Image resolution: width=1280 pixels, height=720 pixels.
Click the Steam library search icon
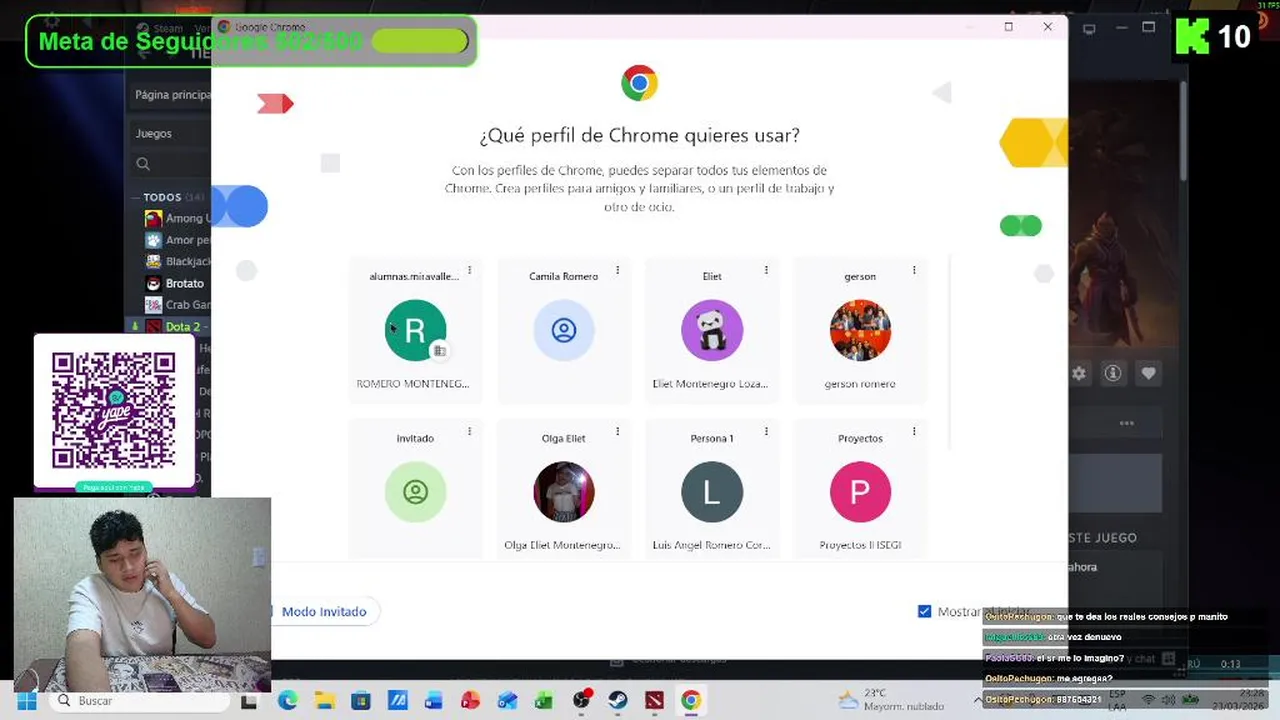(143, 164)
